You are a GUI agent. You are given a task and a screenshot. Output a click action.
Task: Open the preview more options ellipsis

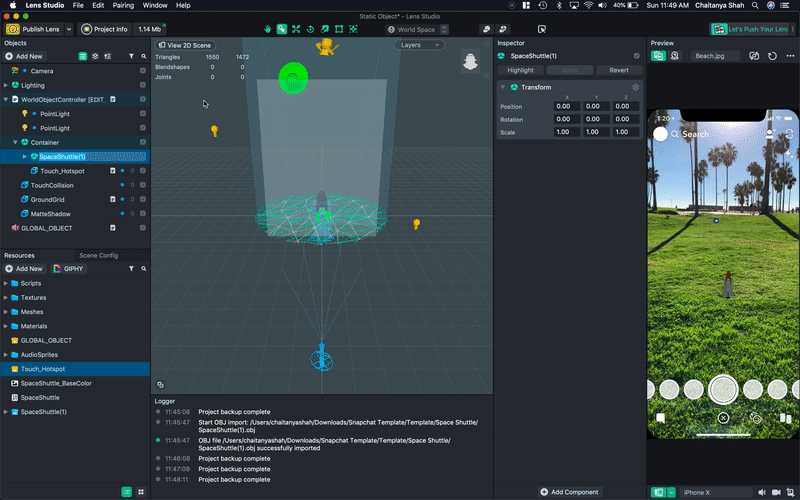790,56
